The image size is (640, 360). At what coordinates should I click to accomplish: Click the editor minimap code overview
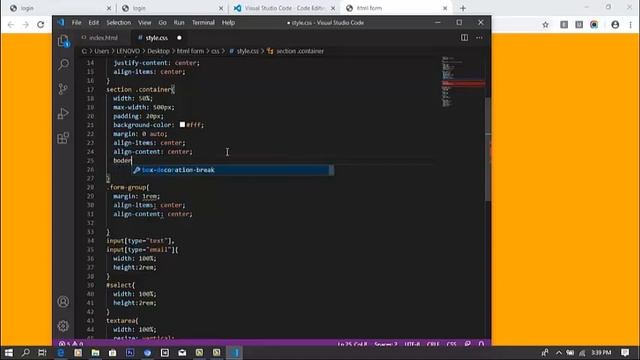coord(462,82)
